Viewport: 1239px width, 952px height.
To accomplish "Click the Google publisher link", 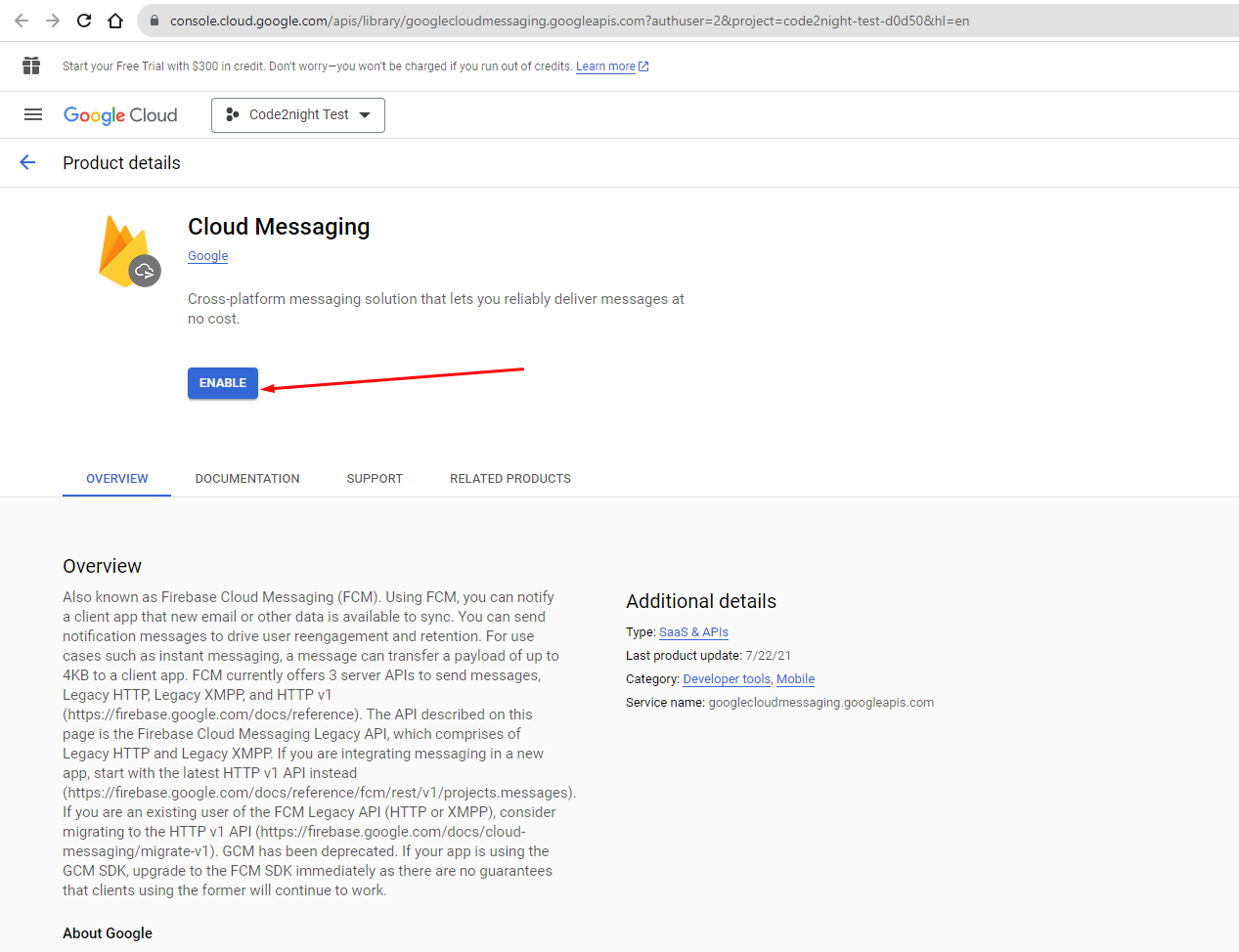I will [208, 256].
